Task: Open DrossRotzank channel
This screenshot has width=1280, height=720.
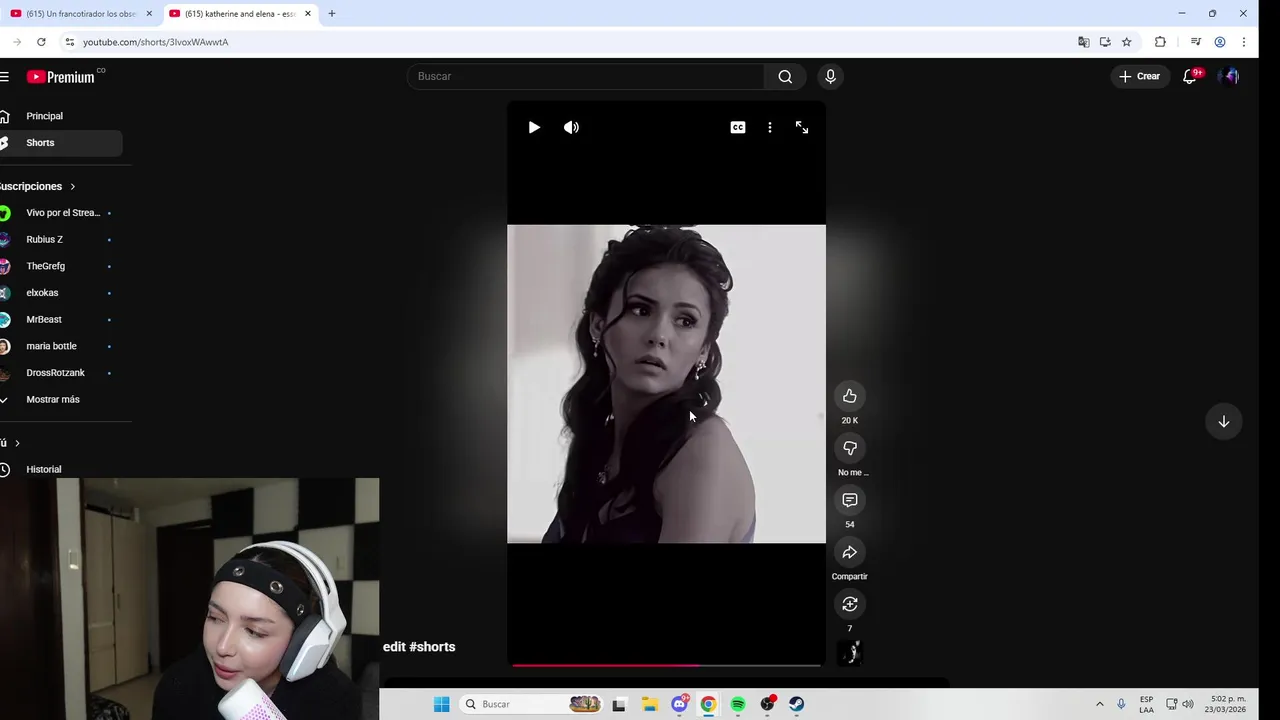Action: [60, 373]
